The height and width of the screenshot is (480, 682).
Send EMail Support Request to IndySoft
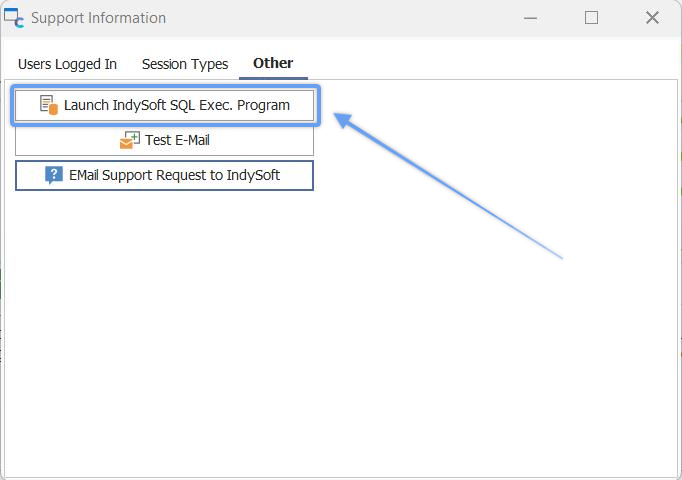[x=164, y=175]
